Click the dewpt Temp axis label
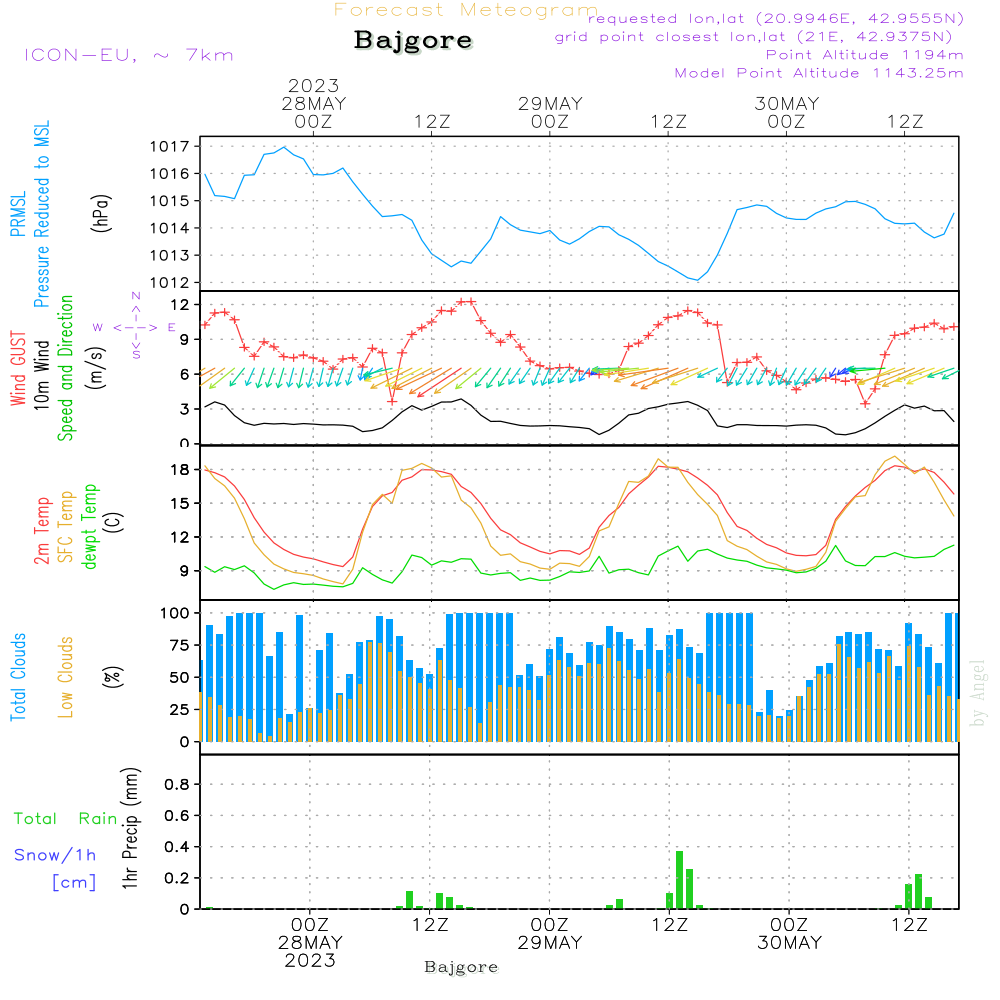The width and height of the screenshot is (1000, 1000). tap(90, 528)
